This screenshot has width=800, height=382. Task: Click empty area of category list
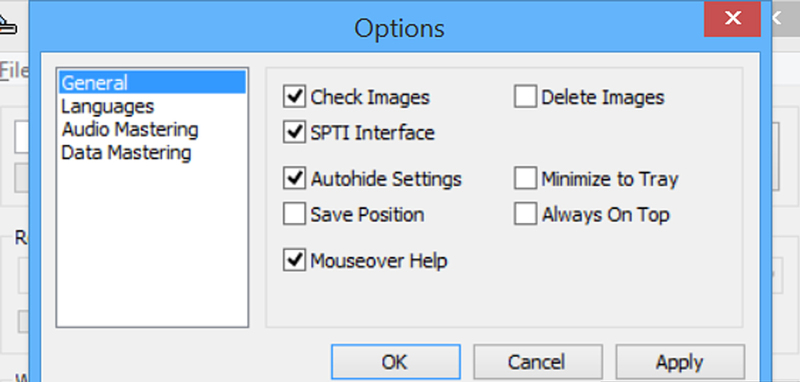point(152,245)
